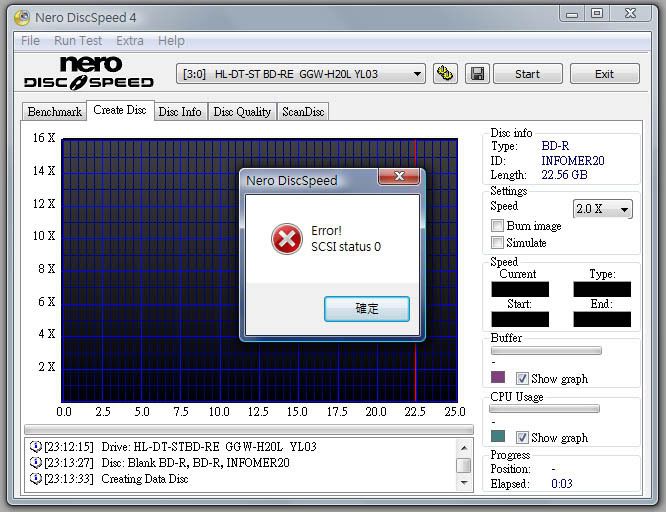The width and height of the screenshot is (666, 512).
Task: Click the 'Disc: Blank BD-R' log entry
Action: click(195, 463)
